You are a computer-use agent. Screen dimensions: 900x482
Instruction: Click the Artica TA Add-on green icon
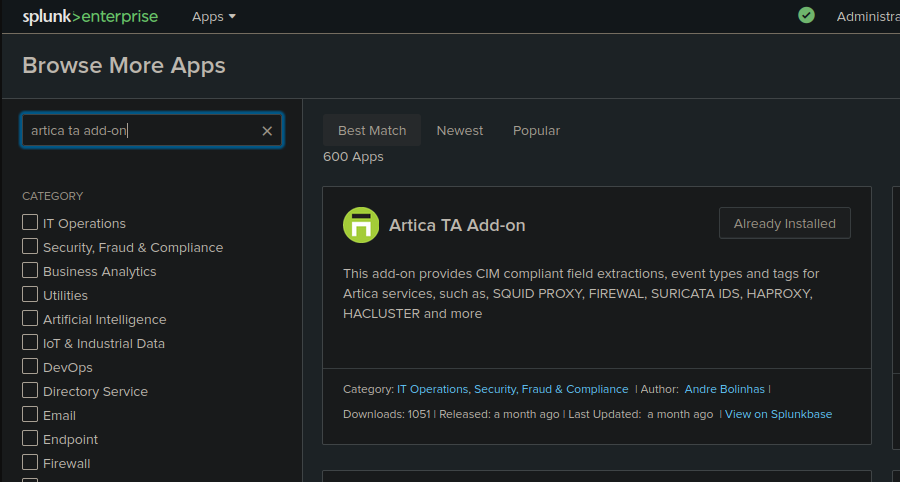361,225
